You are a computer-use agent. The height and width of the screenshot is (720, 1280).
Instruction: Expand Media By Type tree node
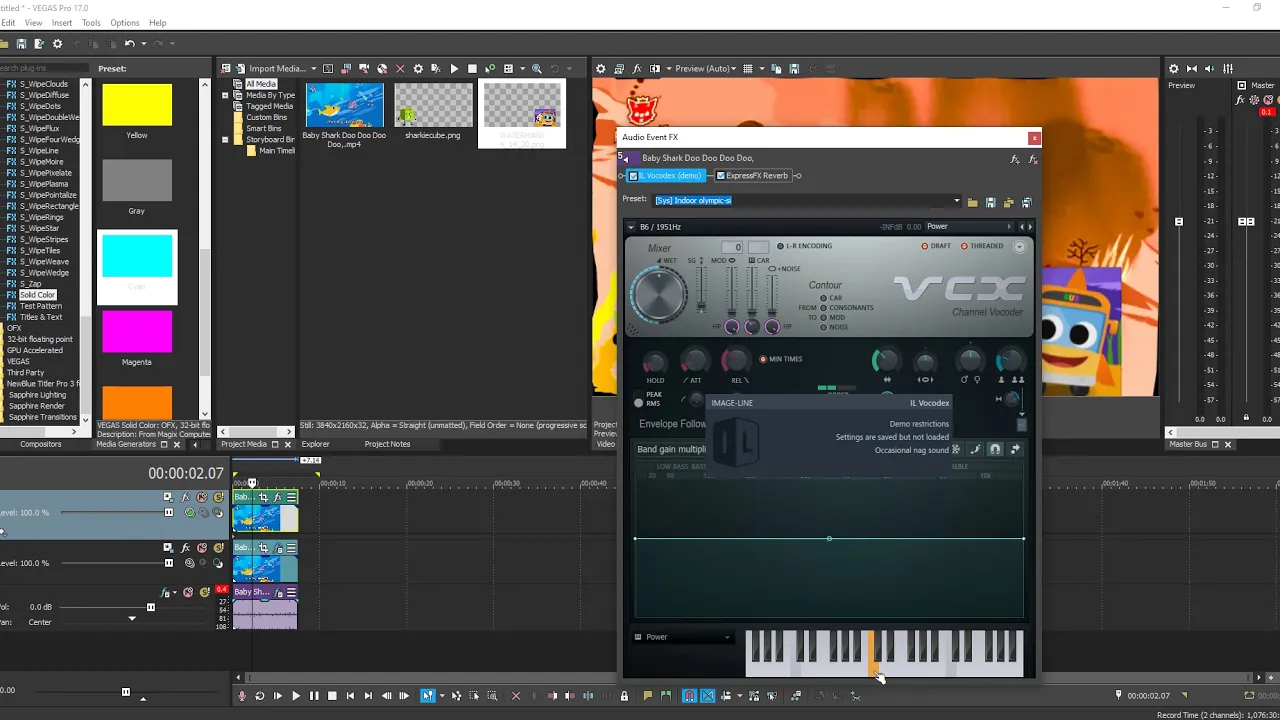tap(225, 96)
